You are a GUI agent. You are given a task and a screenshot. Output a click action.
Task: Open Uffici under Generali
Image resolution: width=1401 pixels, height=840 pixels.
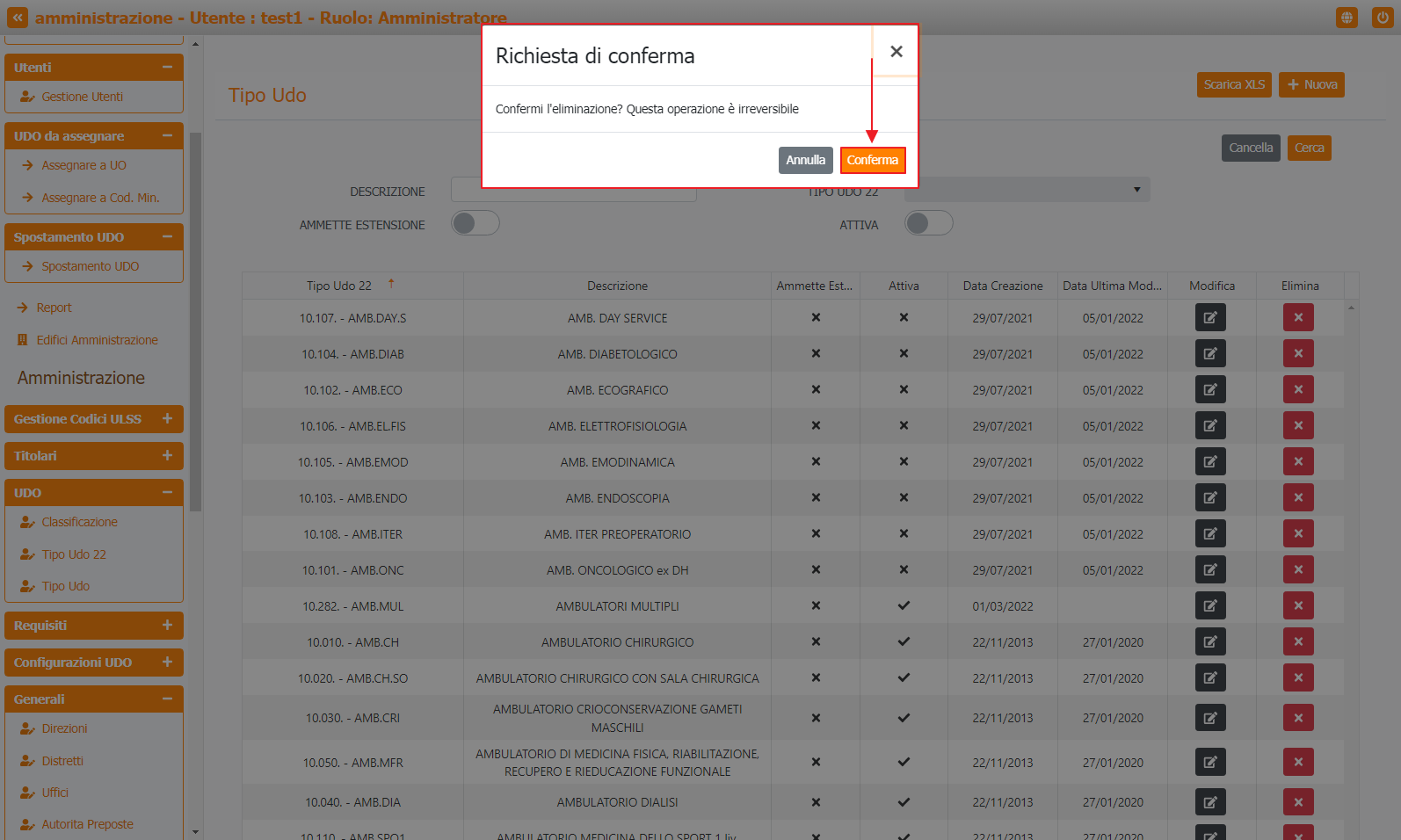tap(54, 793)
